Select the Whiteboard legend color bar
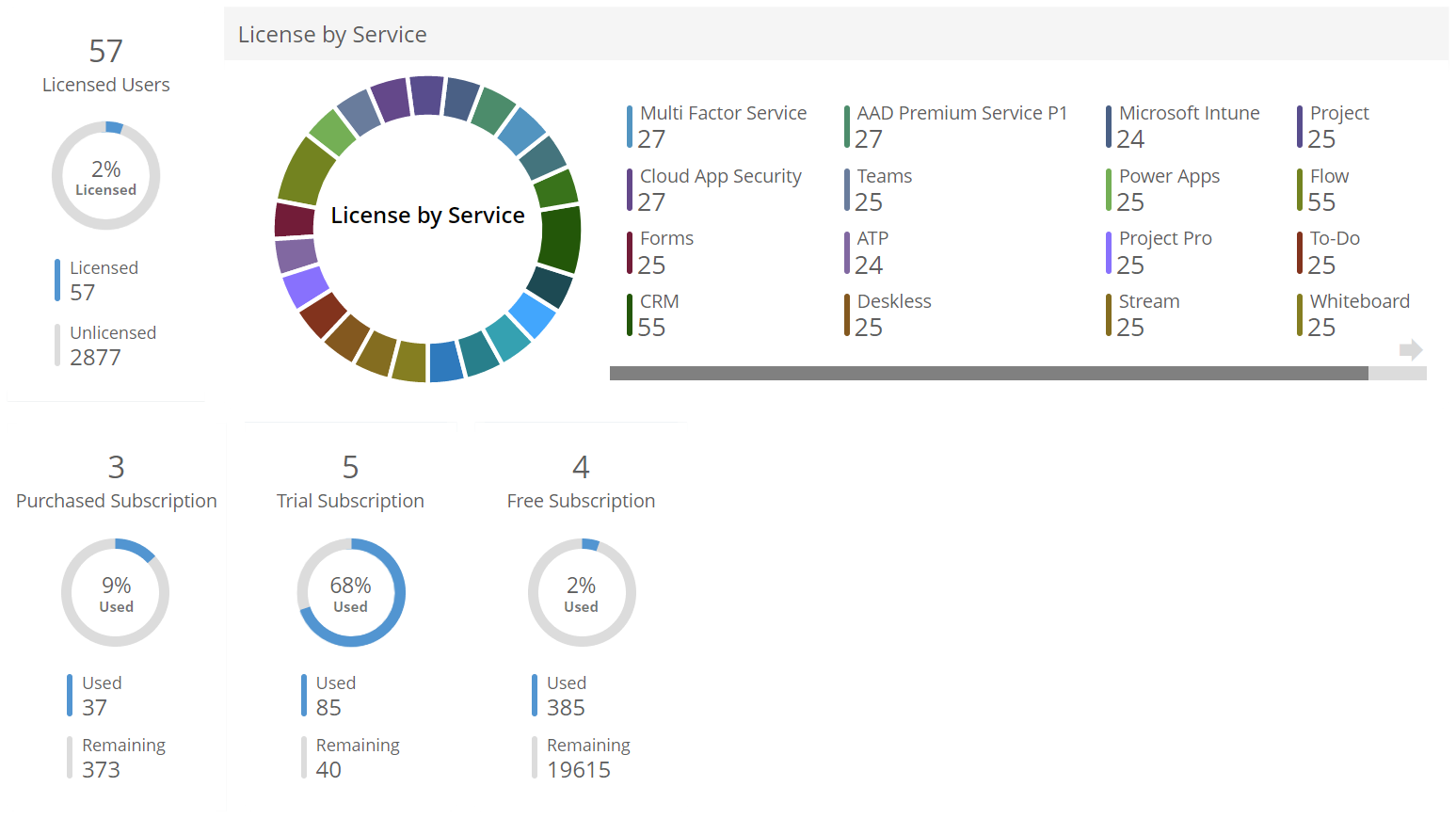Viewport: 1456px width, 819px height. [x=1301, y=314]
